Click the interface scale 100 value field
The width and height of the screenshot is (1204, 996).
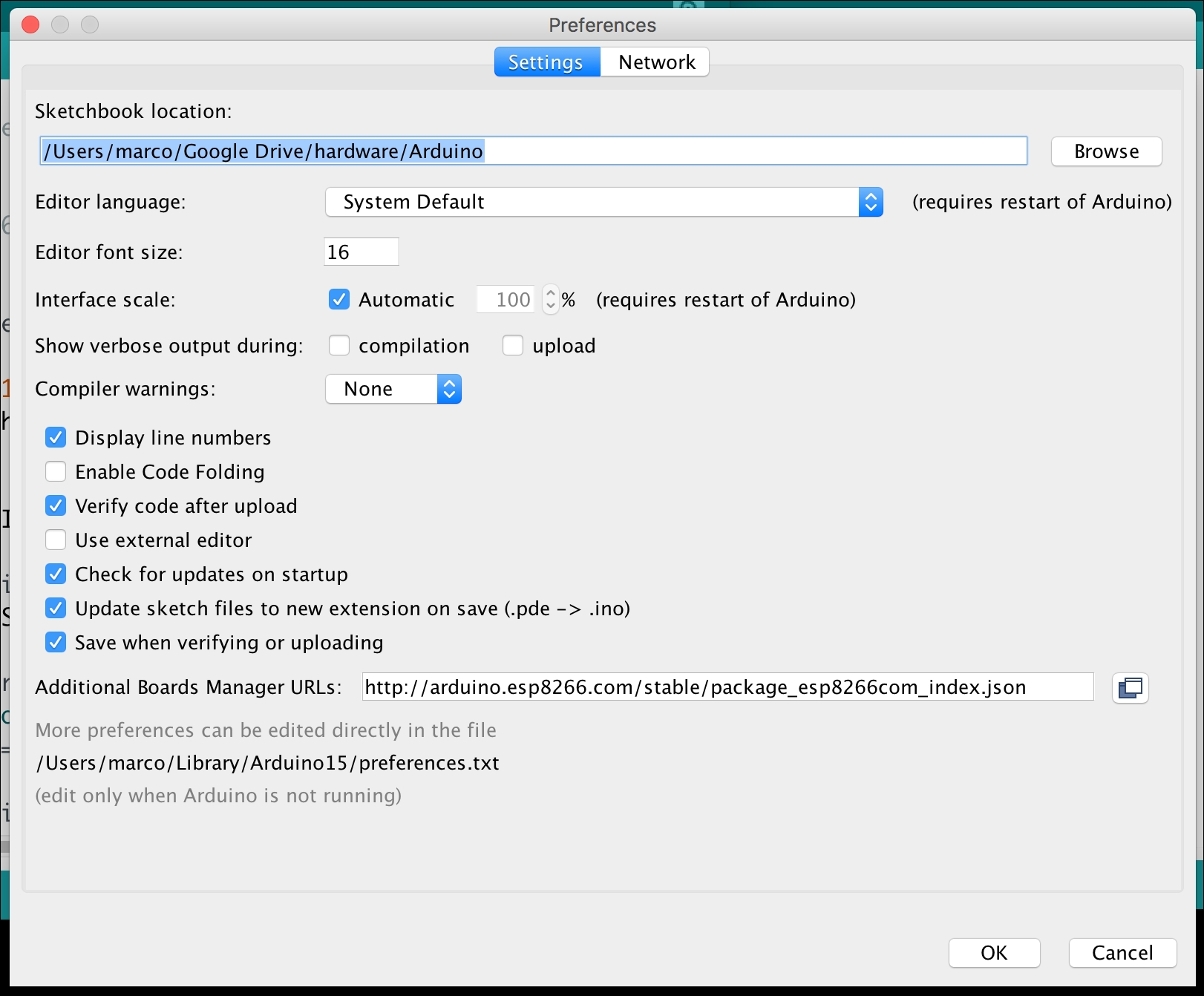pos(506,300)
